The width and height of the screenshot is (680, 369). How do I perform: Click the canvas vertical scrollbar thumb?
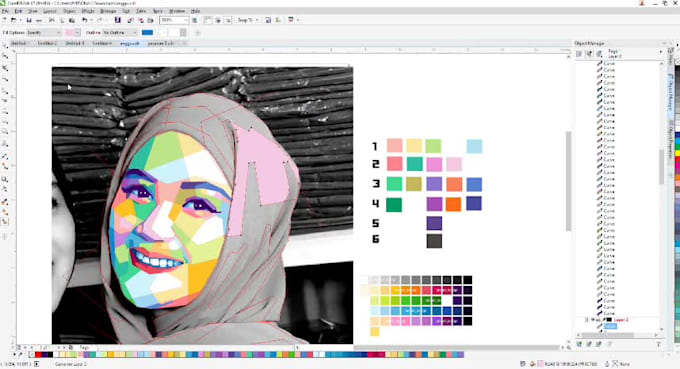[x=568, y=181]
